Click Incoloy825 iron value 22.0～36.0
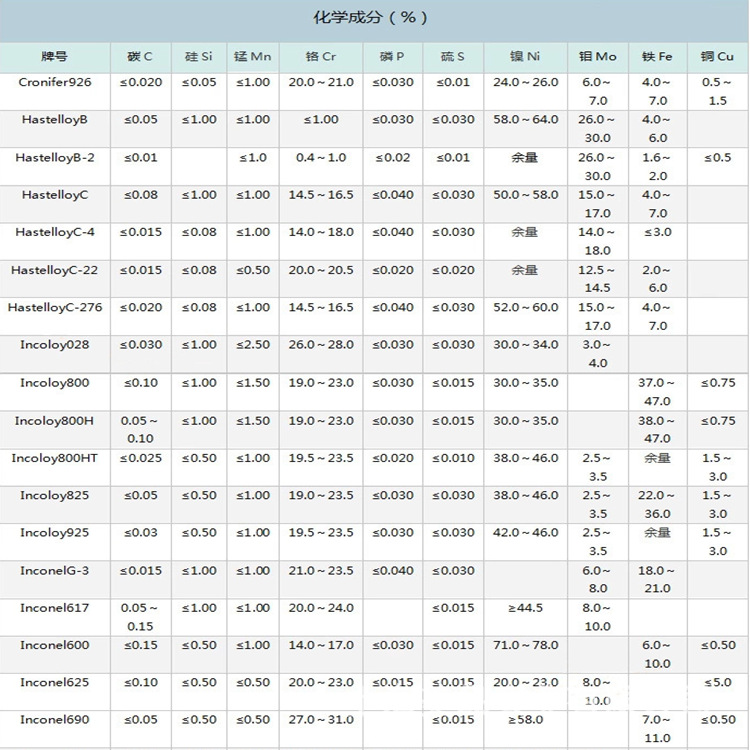The height and width of the screenshot is (750, 750). tap(657, 505)
